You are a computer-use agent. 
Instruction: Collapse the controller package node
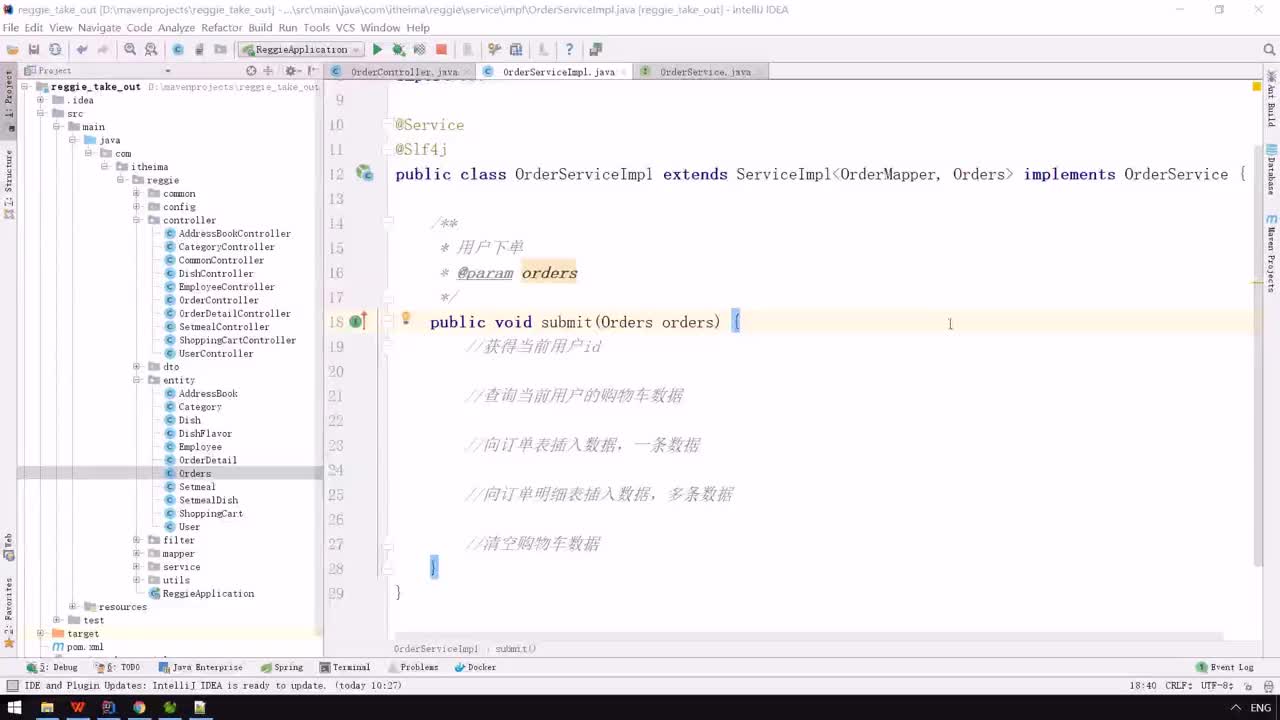pos(137,220)
